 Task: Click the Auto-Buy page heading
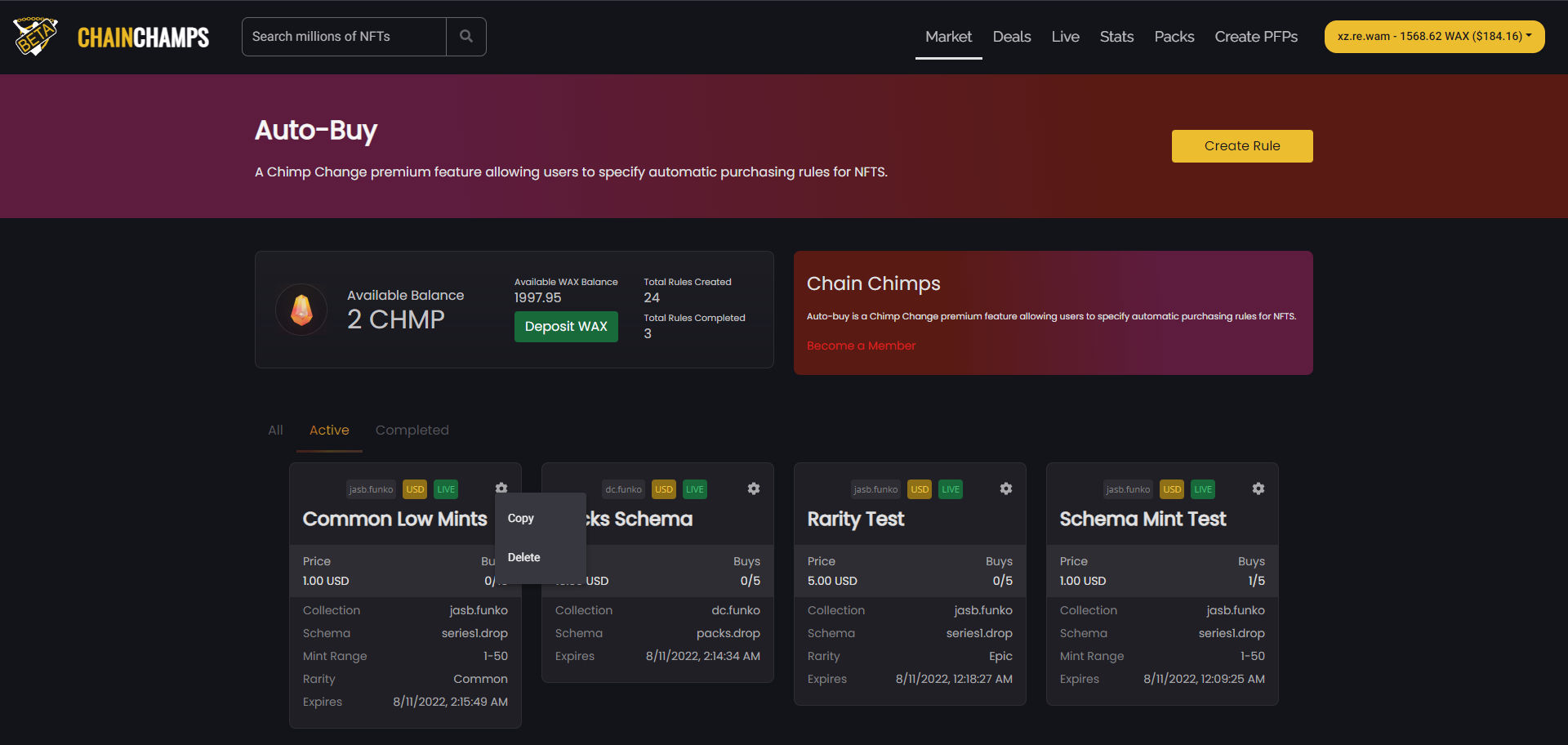316,131
